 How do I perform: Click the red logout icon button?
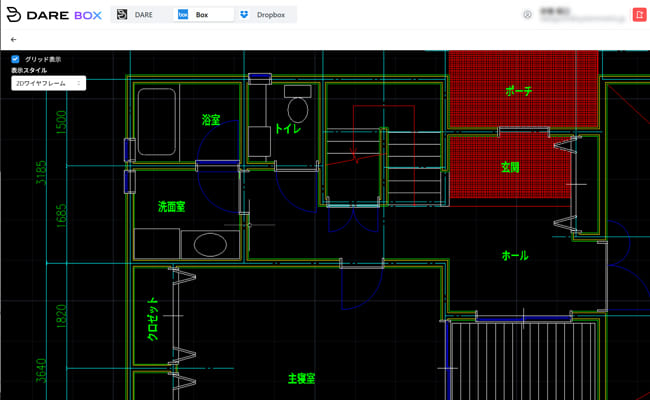[x=639, y=15]
